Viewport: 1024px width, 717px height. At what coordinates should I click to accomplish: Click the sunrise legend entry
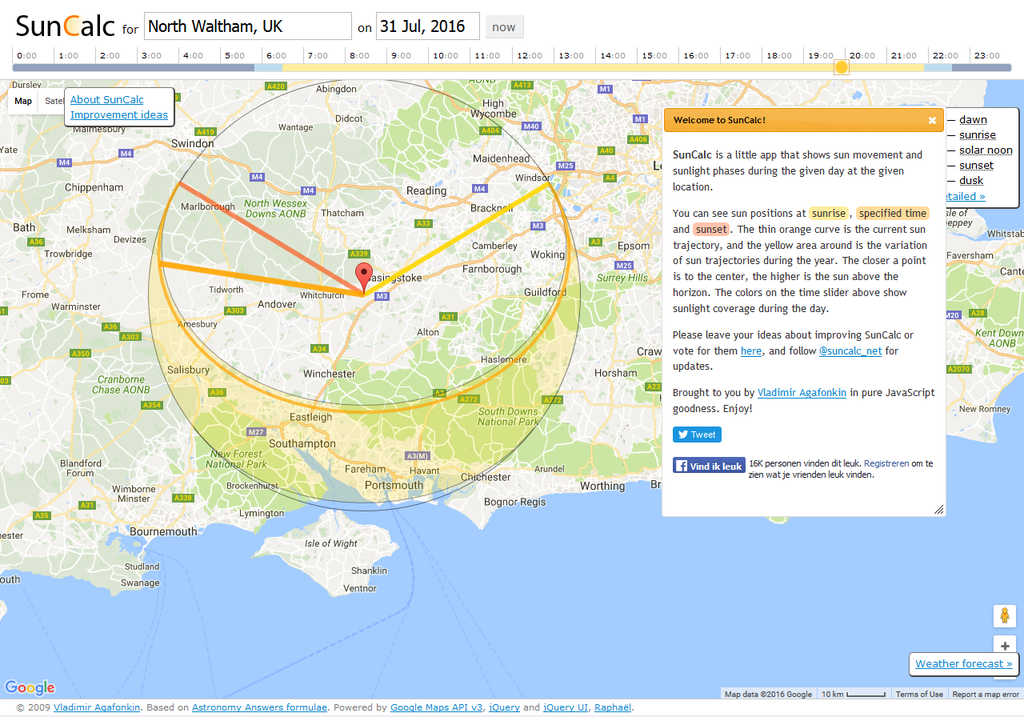pyautogui.click(x=977, y=135)
